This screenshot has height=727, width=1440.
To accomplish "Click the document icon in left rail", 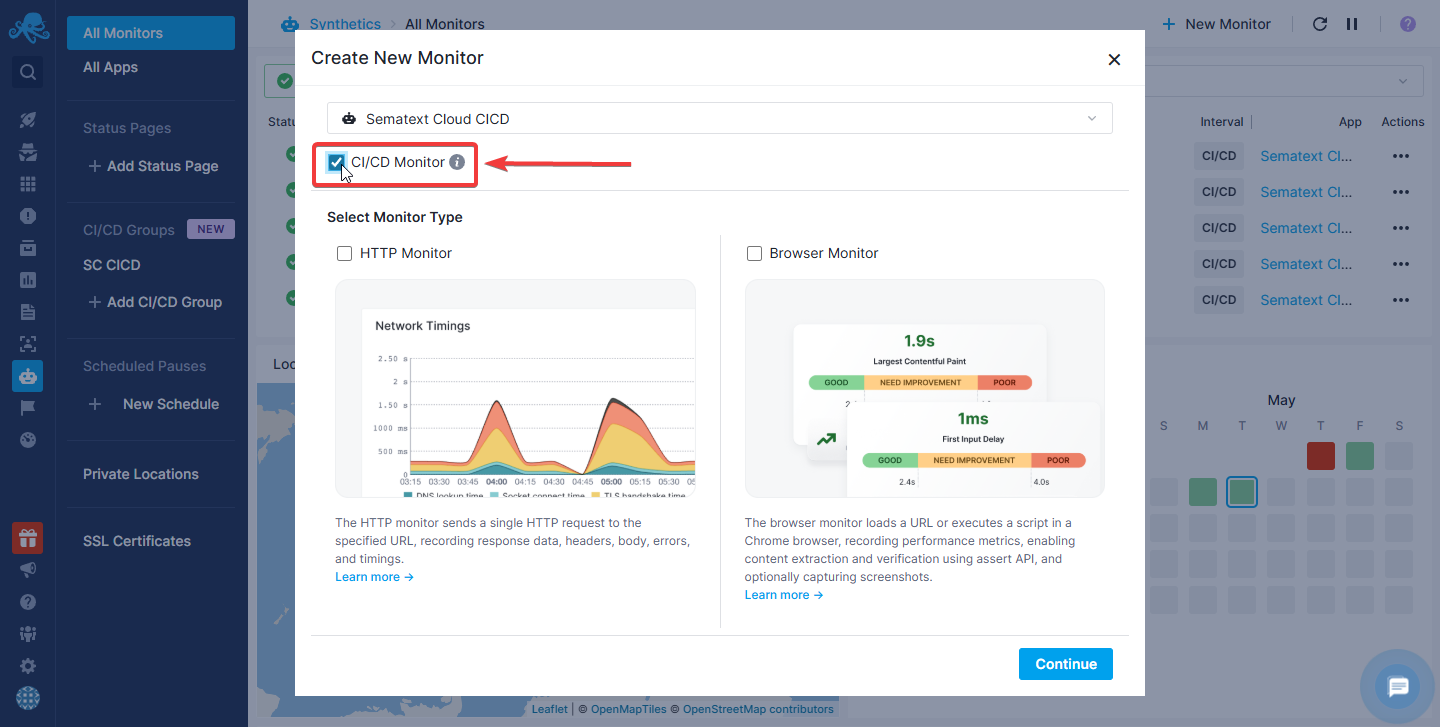I will [x=28, y=312].
